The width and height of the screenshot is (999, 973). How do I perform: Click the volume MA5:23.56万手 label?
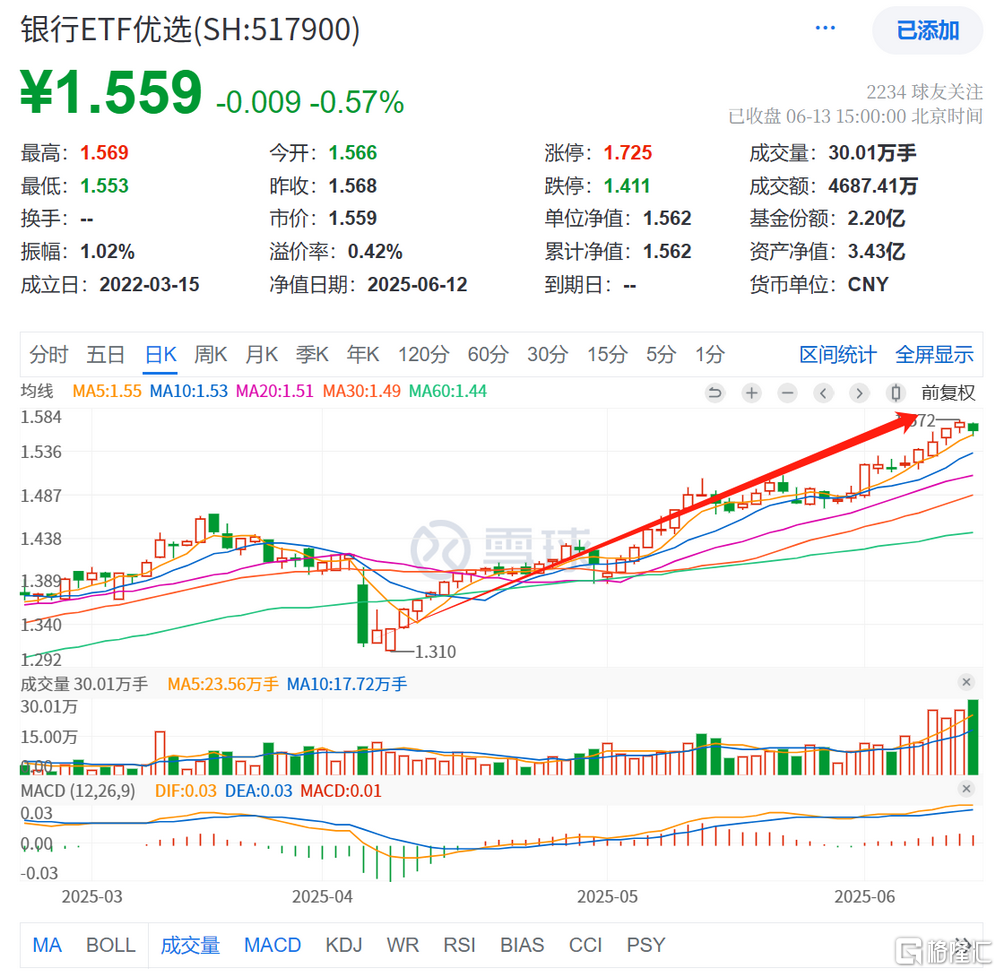(223, 684)
